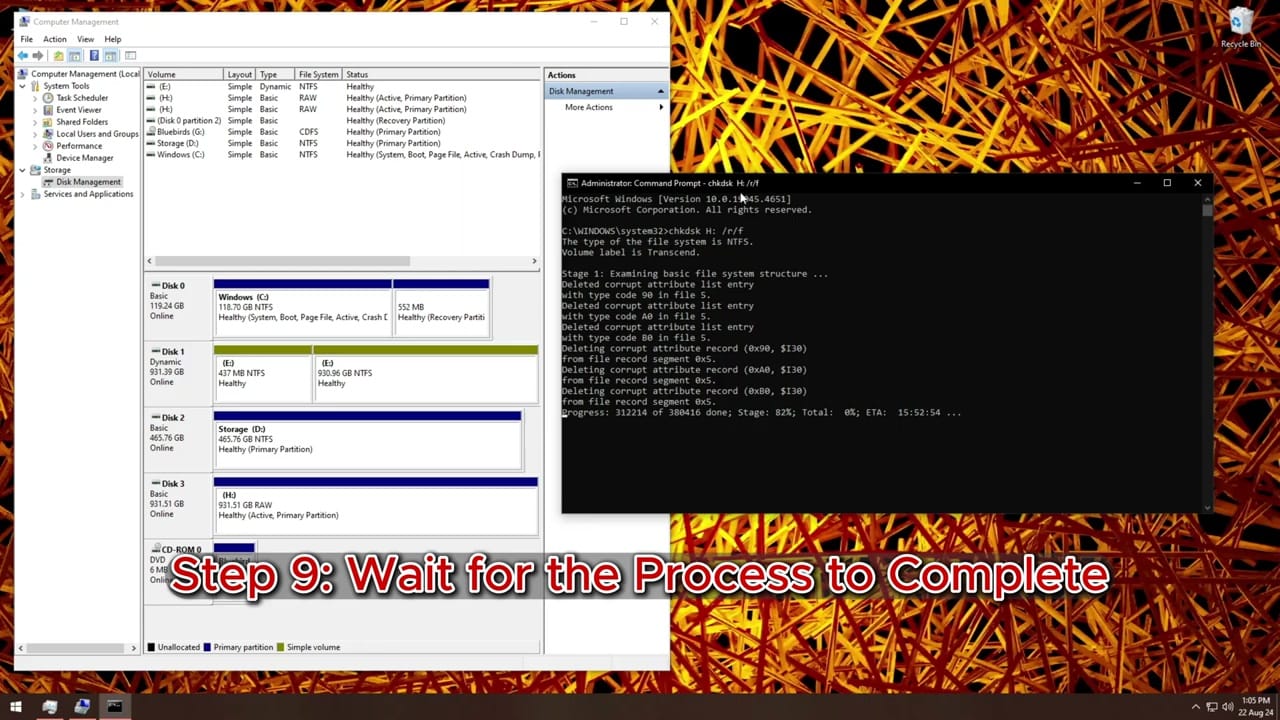Select the Windows (C:) volume row
The image size is (1280, 720).
(342, 155)
